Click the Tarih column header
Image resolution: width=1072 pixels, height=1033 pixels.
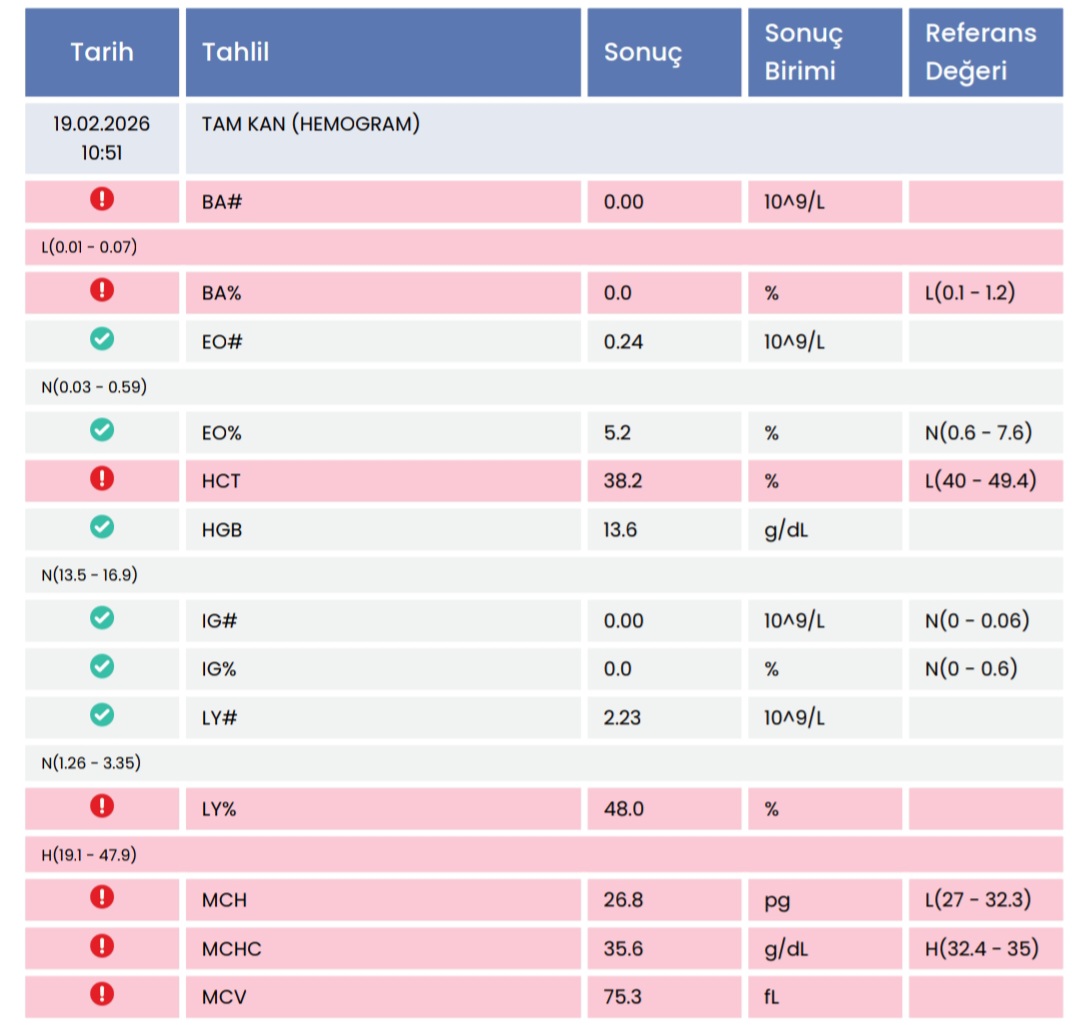pos(102,52)
